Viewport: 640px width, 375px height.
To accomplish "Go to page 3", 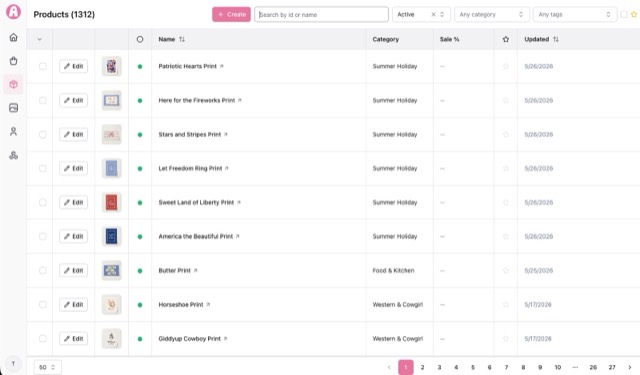I will coord(439,367).
